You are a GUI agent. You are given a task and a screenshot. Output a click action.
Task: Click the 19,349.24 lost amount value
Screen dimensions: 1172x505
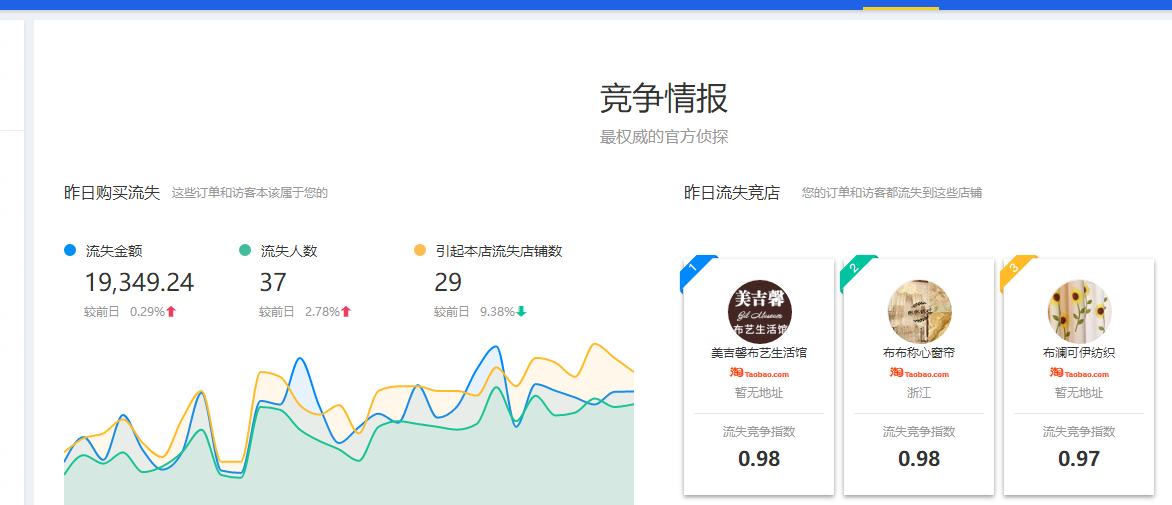click(139, 283)
